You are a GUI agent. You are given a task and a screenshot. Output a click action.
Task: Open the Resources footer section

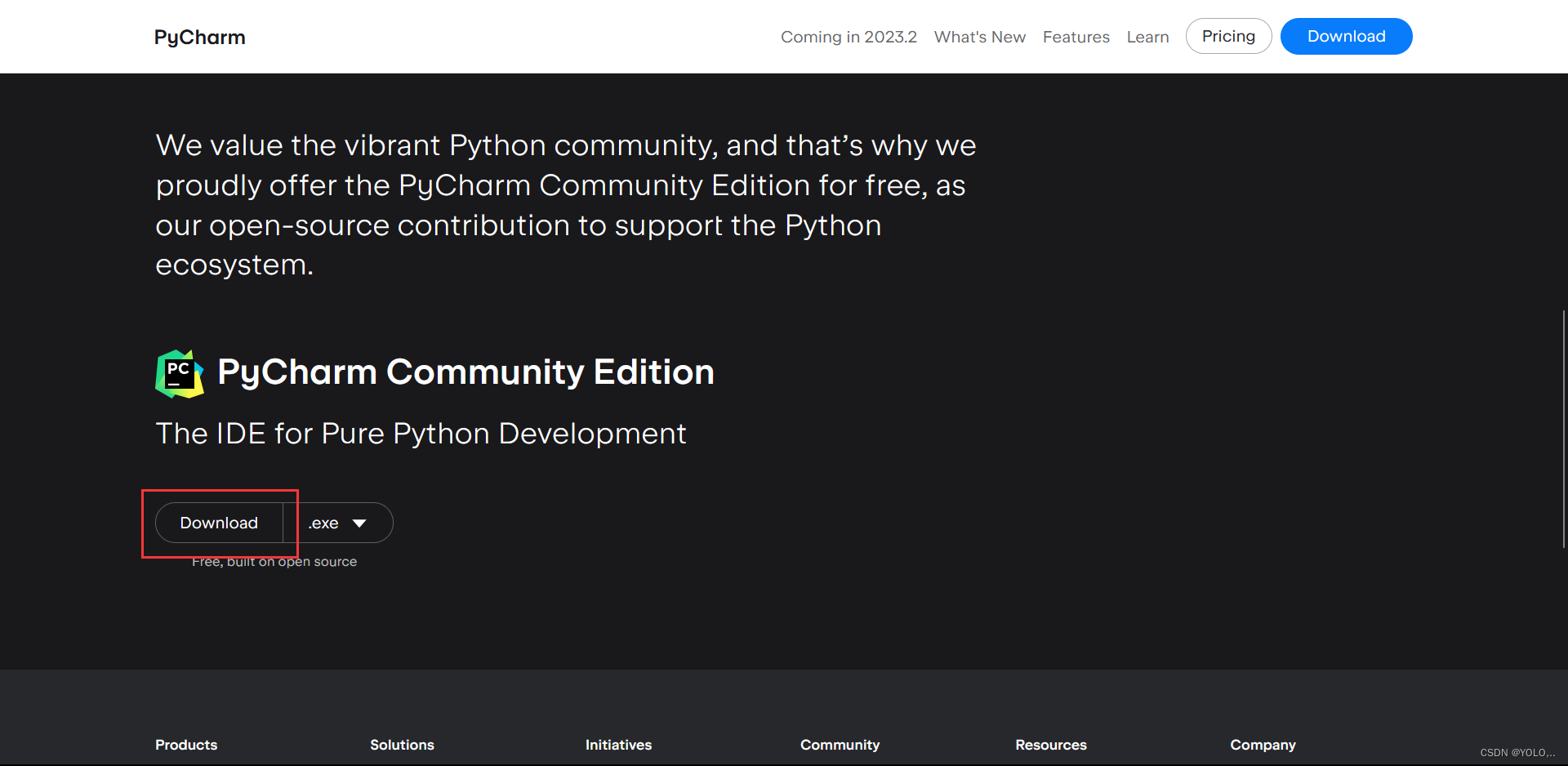1050,745
